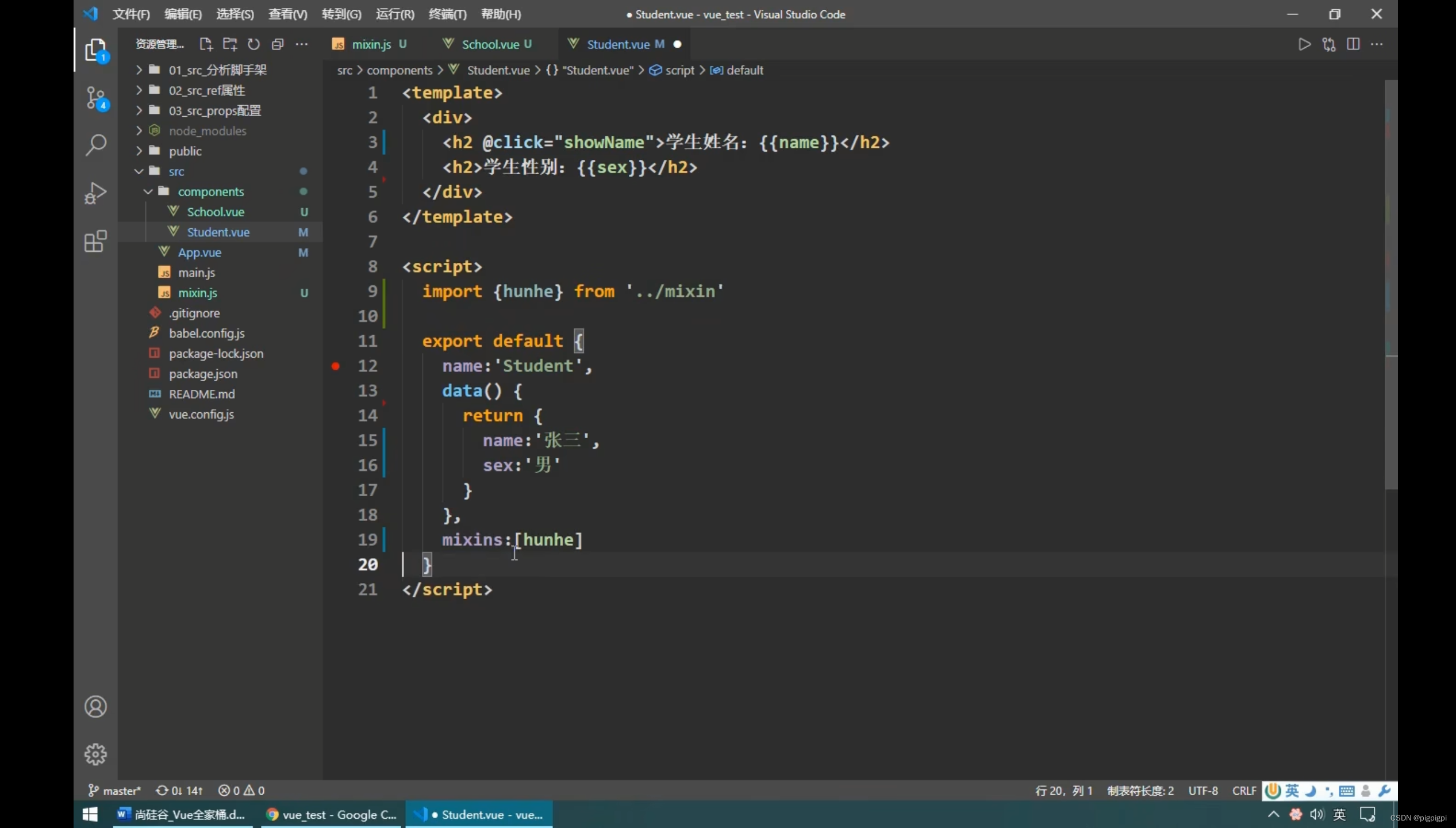This screenshot has height=828, width=1456.
Task: Open the 运行(R) menu
Action: pos(395,14)
